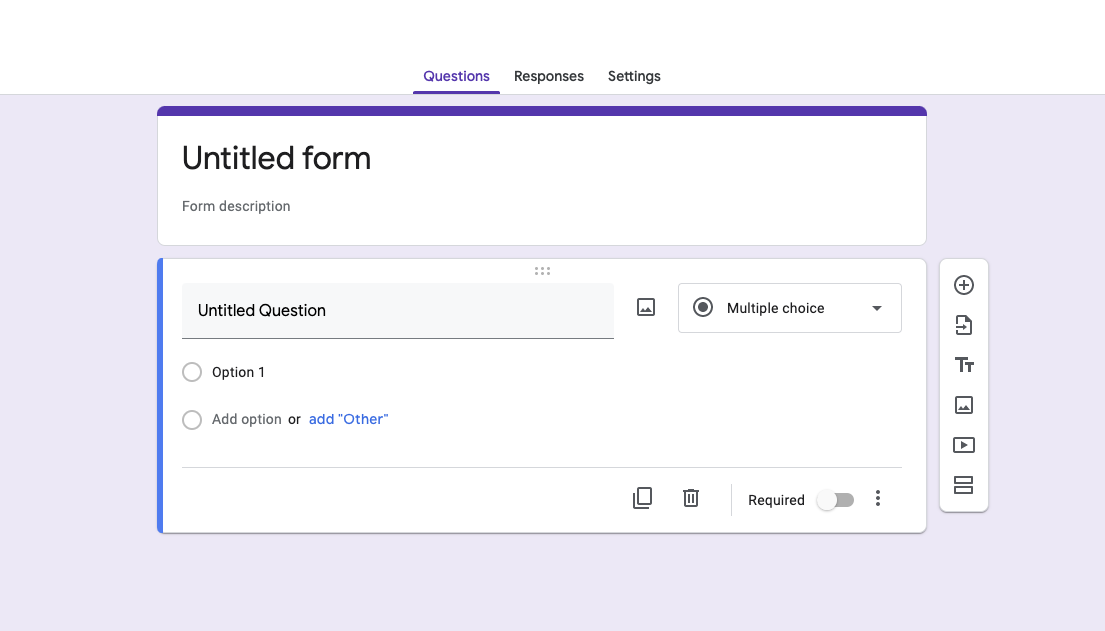Click the Add question plus icon
This screenshot has width=1105, height=631.
[x=964, y=285]
